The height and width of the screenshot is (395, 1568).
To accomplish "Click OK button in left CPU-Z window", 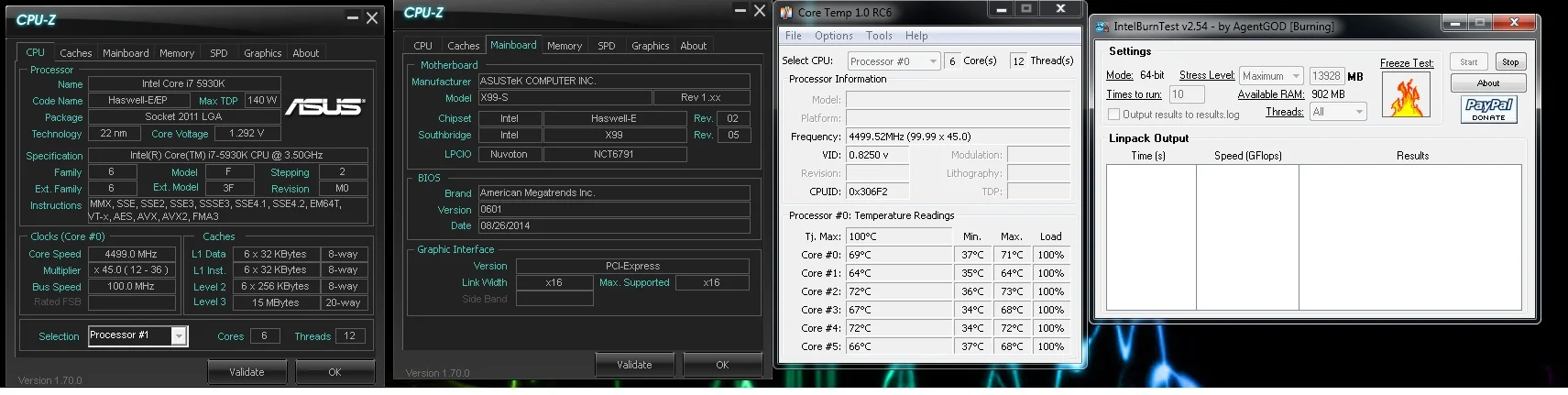I will click(334, 372).
